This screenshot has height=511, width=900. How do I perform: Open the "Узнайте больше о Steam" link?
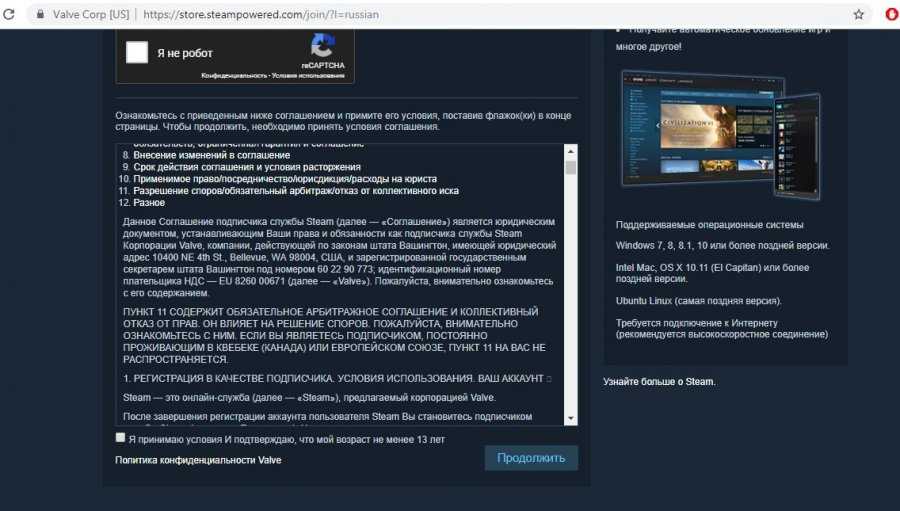coord(659,382)
